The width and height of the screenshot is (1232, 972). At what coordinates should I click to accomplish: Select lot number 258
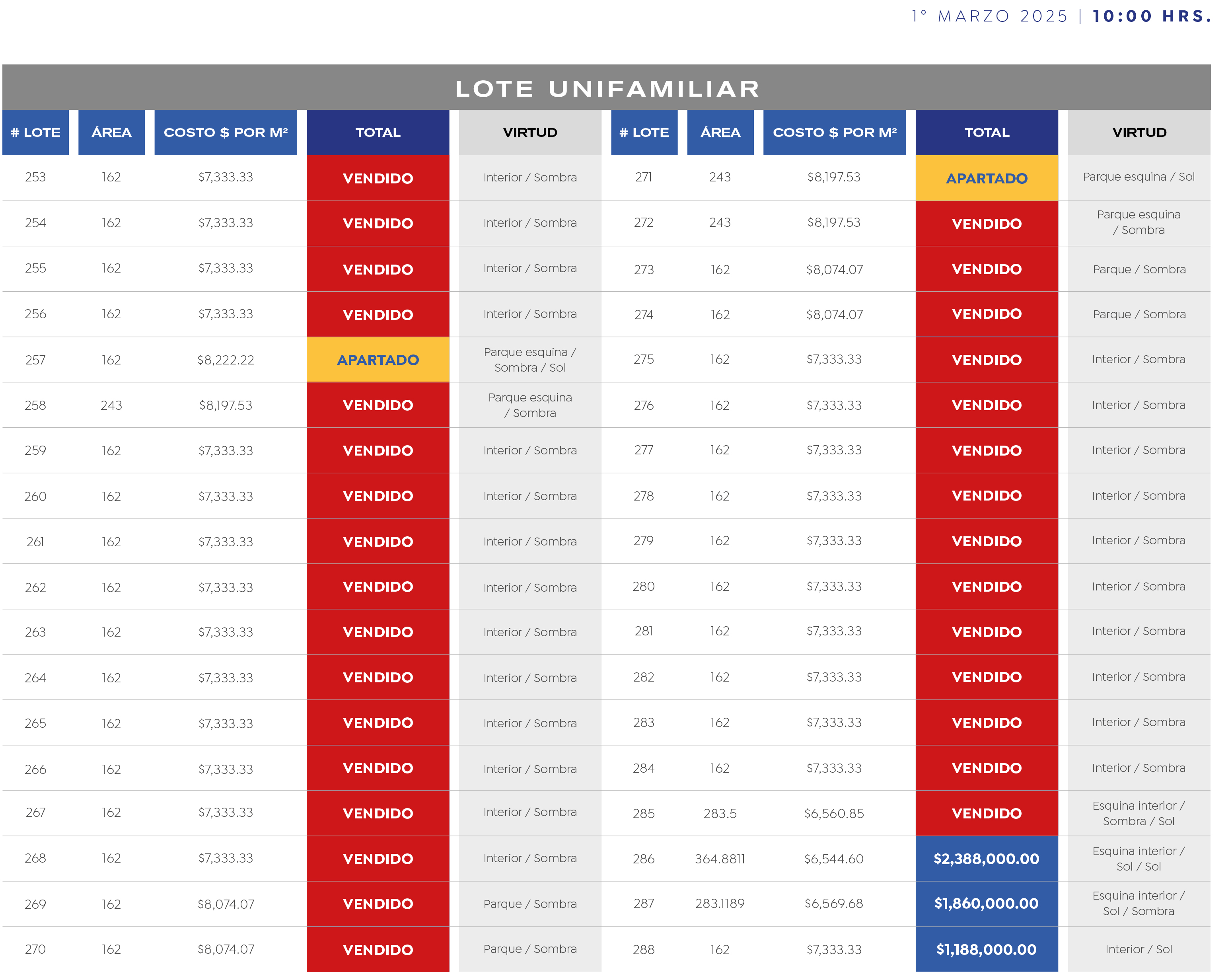click(x=35, y=405)
